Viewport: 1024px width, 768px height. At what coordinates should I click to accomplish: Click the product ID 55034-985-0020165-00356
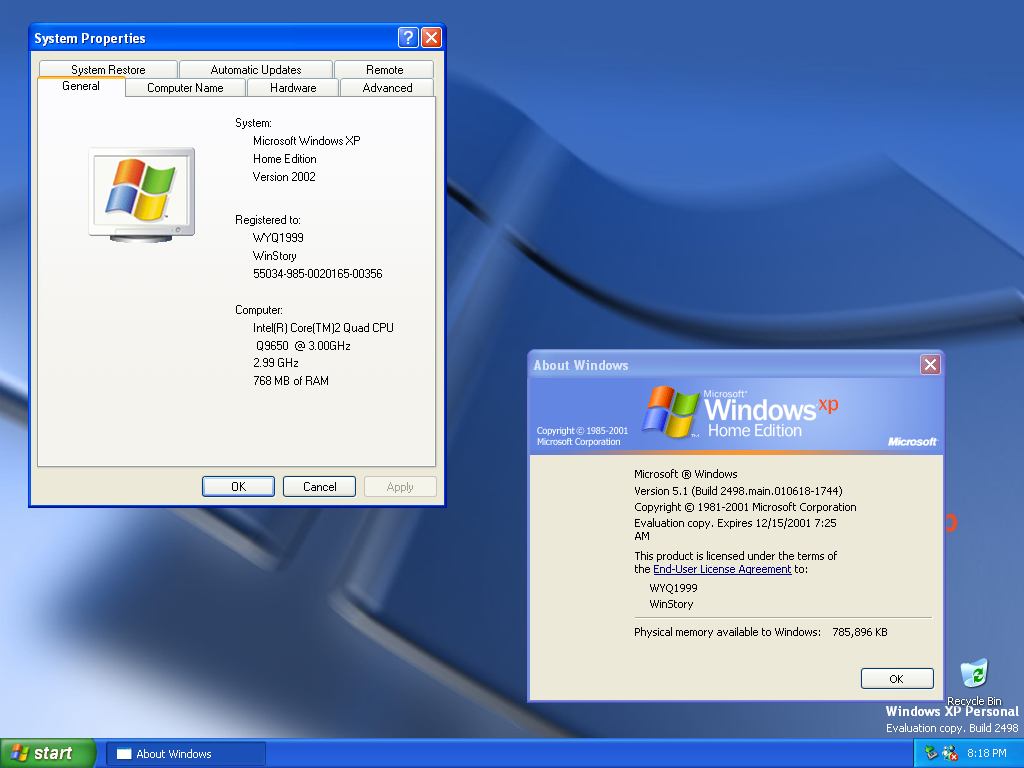[317, 274]
